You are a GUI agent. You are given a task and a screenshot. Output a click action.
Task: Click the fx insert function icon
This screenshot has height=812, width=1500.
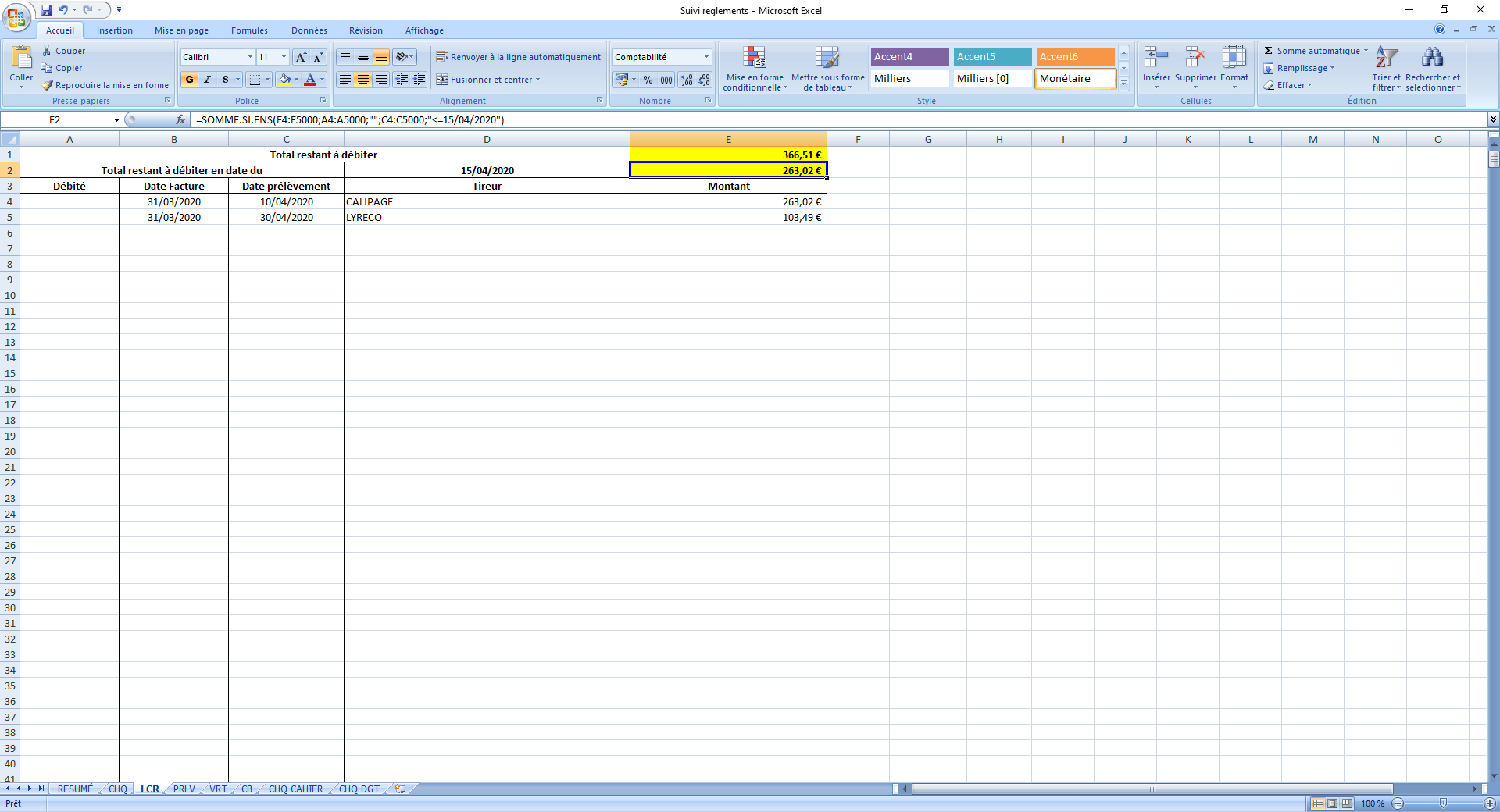pyautogui.click(x=180, y=119)
